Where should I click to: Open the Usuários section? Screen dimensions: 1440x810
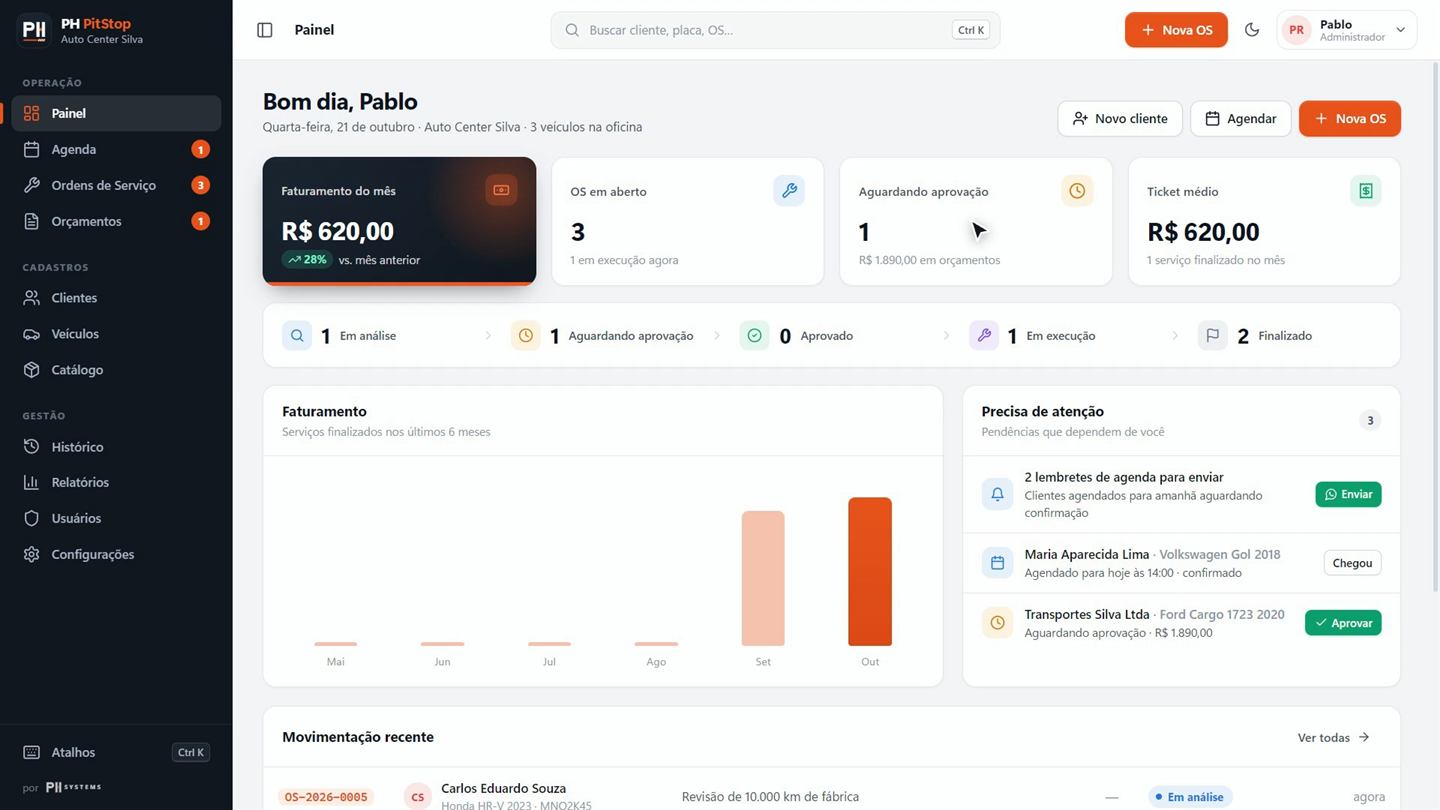pyautogui.click(x=116, y=518)
